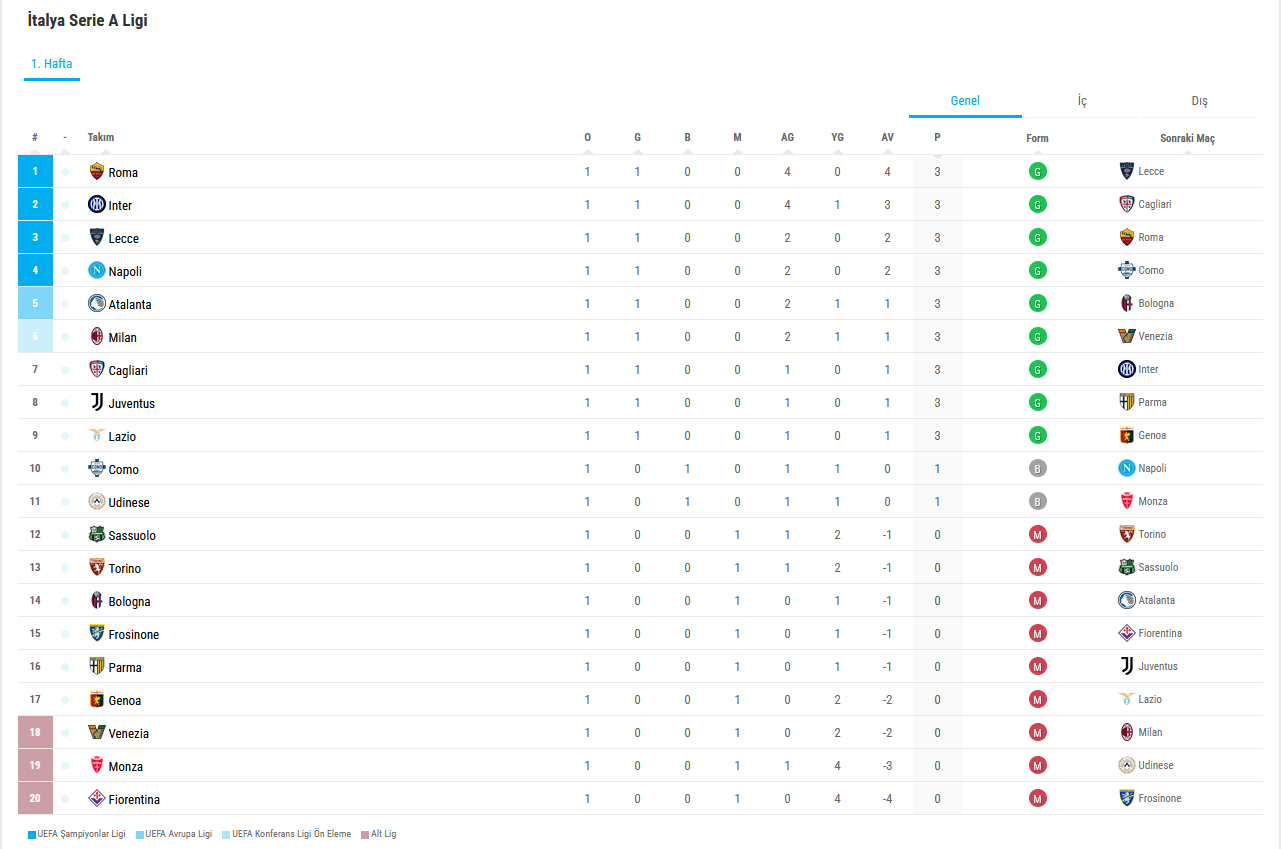Click rank number 18 beside Venezia
The image size is (1281, 849).
(35, 732)
